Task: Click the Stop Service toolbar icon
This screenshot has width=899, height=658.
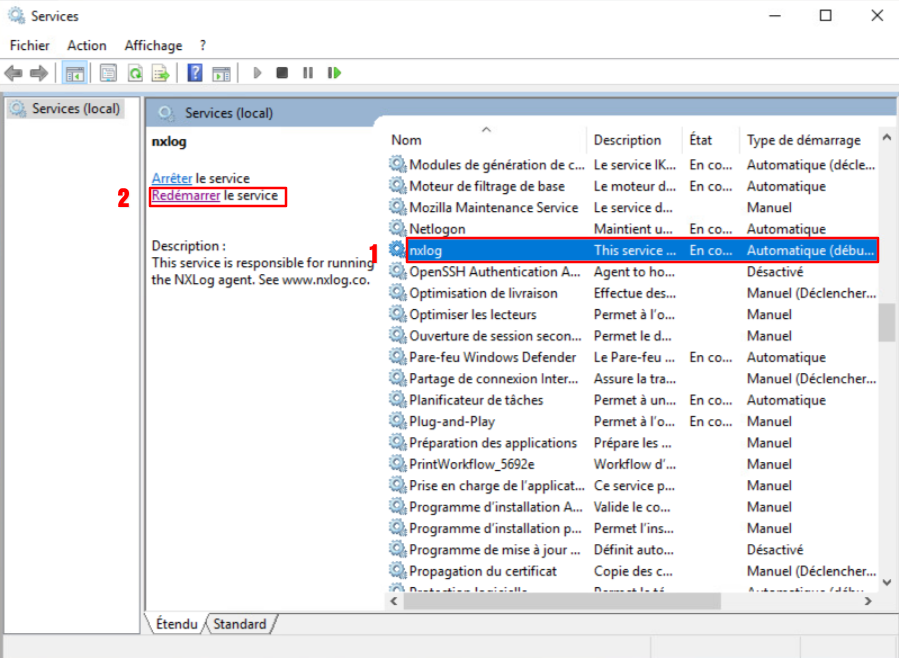Action: pos(283,73)
